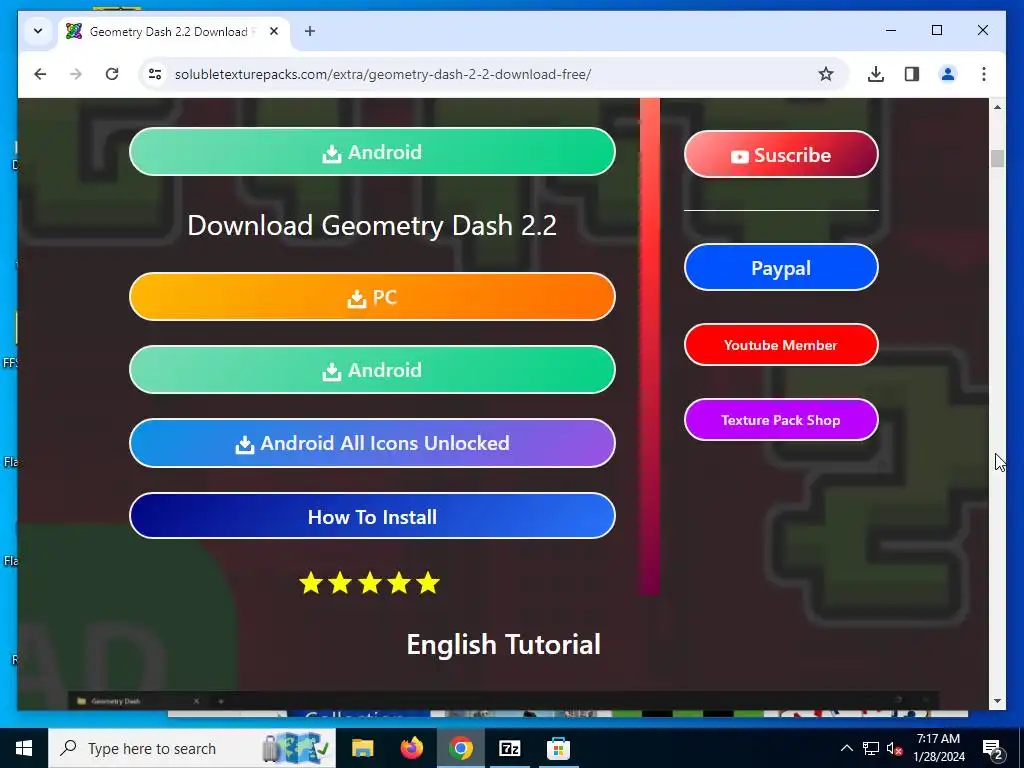Show hidden system tray icons

coord(846,748)
